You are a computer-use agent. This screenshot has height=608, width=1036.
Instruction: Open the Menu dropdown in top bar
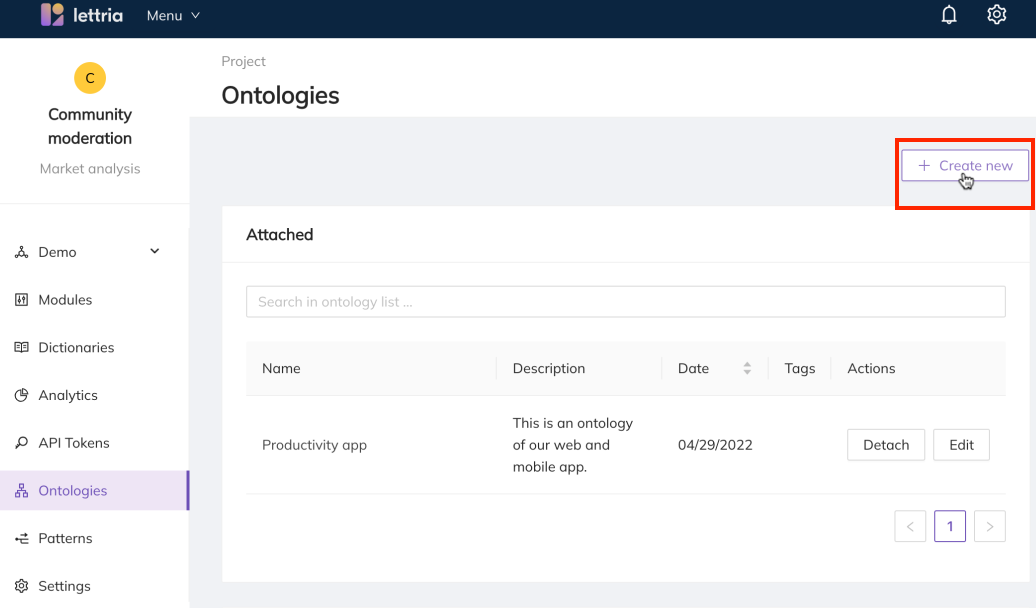(173, 15)
